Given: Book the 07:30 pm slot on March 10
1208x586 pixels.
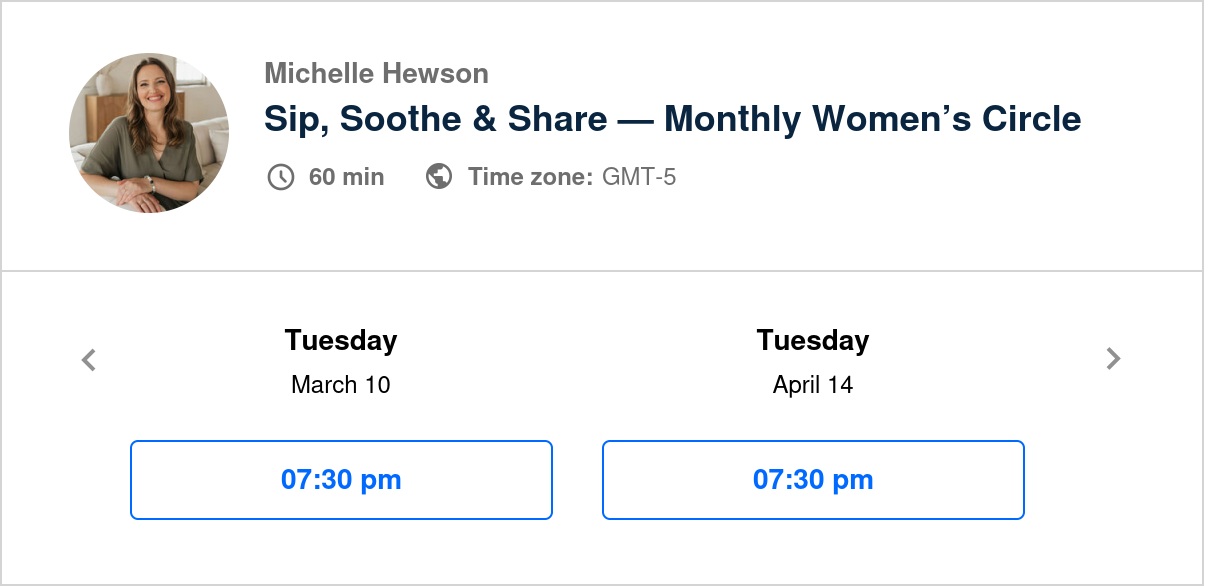Looking at the screenshot, I should click(x=341, y=480).
